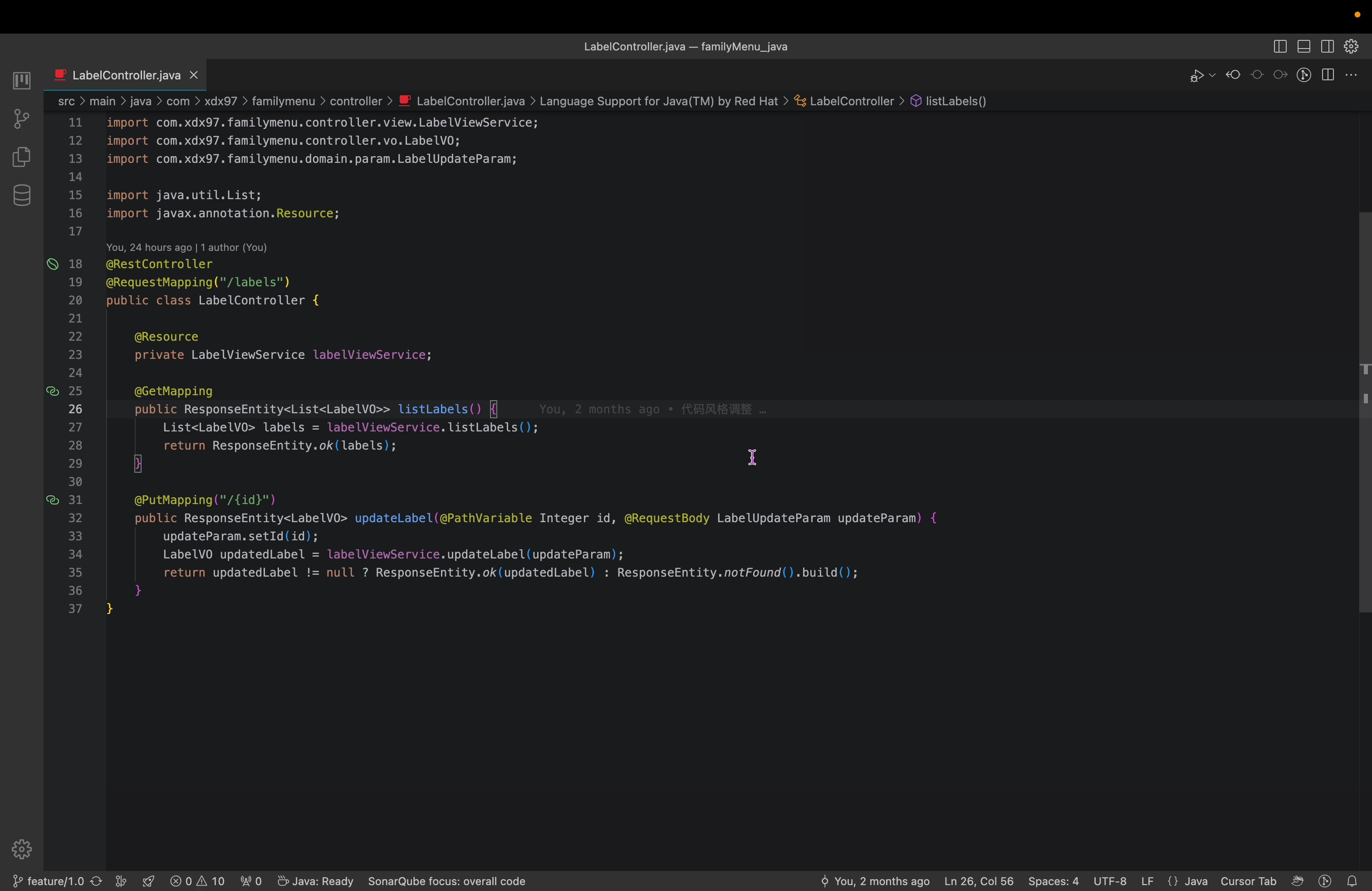
Task: Click the Run or Debug Java button
Action: pos(1197,75)
